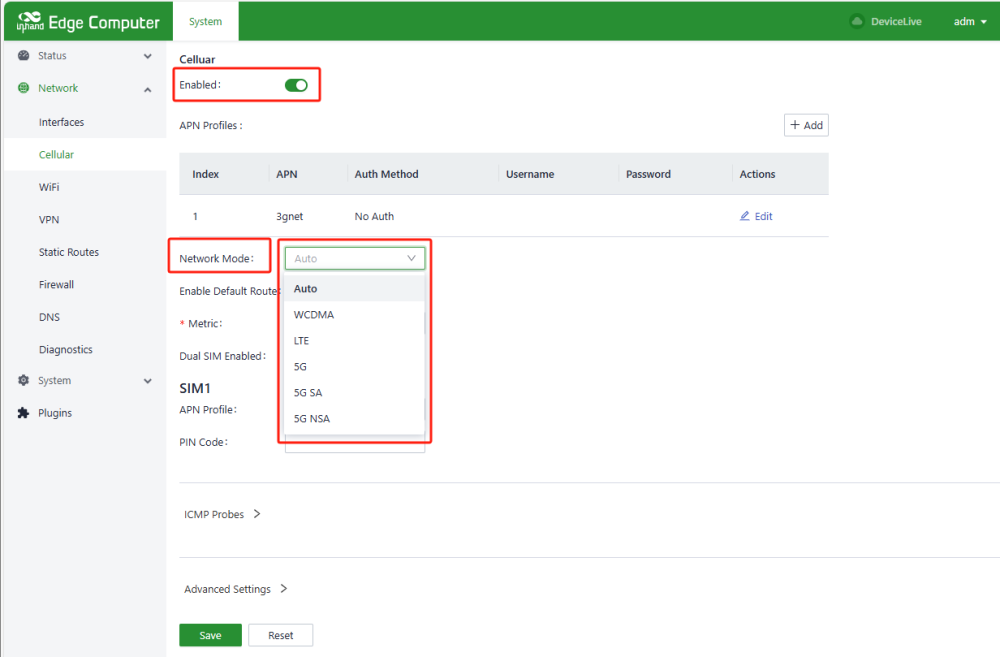Viewport: 1000px width, 657px height.
Task: Click the DeviceLive cloud icon
Action: [856, 21]
